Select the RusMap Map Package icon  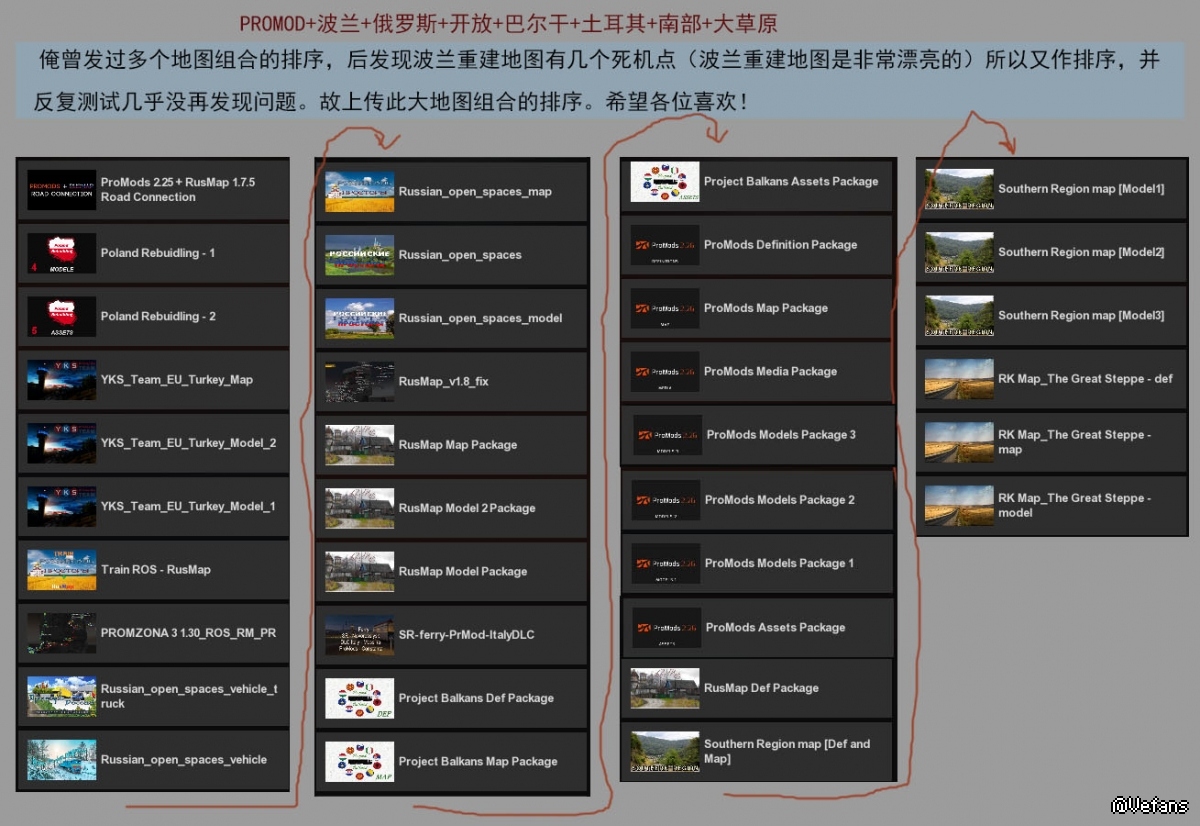coord(359,445)
